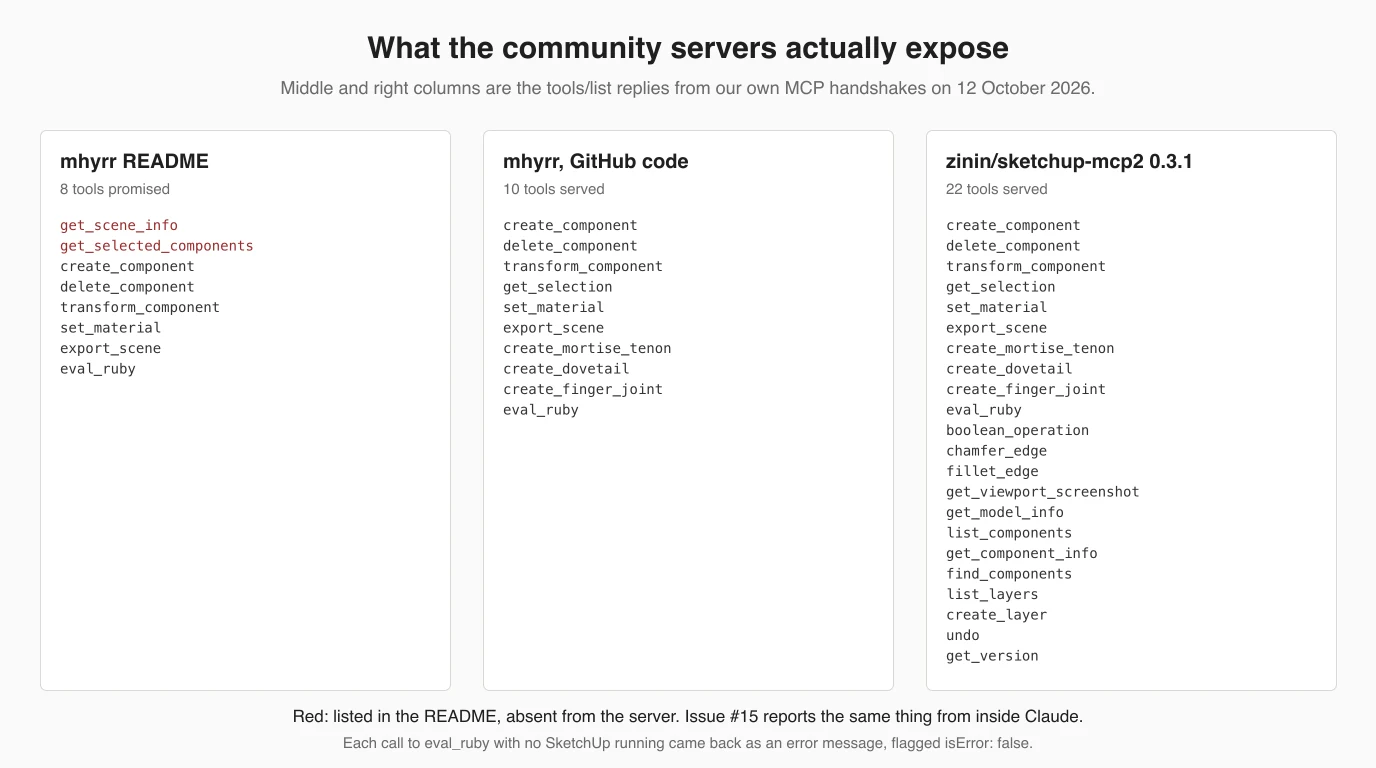1376x768 pixels.
Task: Select the "boolean_operation" entry
Action: [1018, 430]
